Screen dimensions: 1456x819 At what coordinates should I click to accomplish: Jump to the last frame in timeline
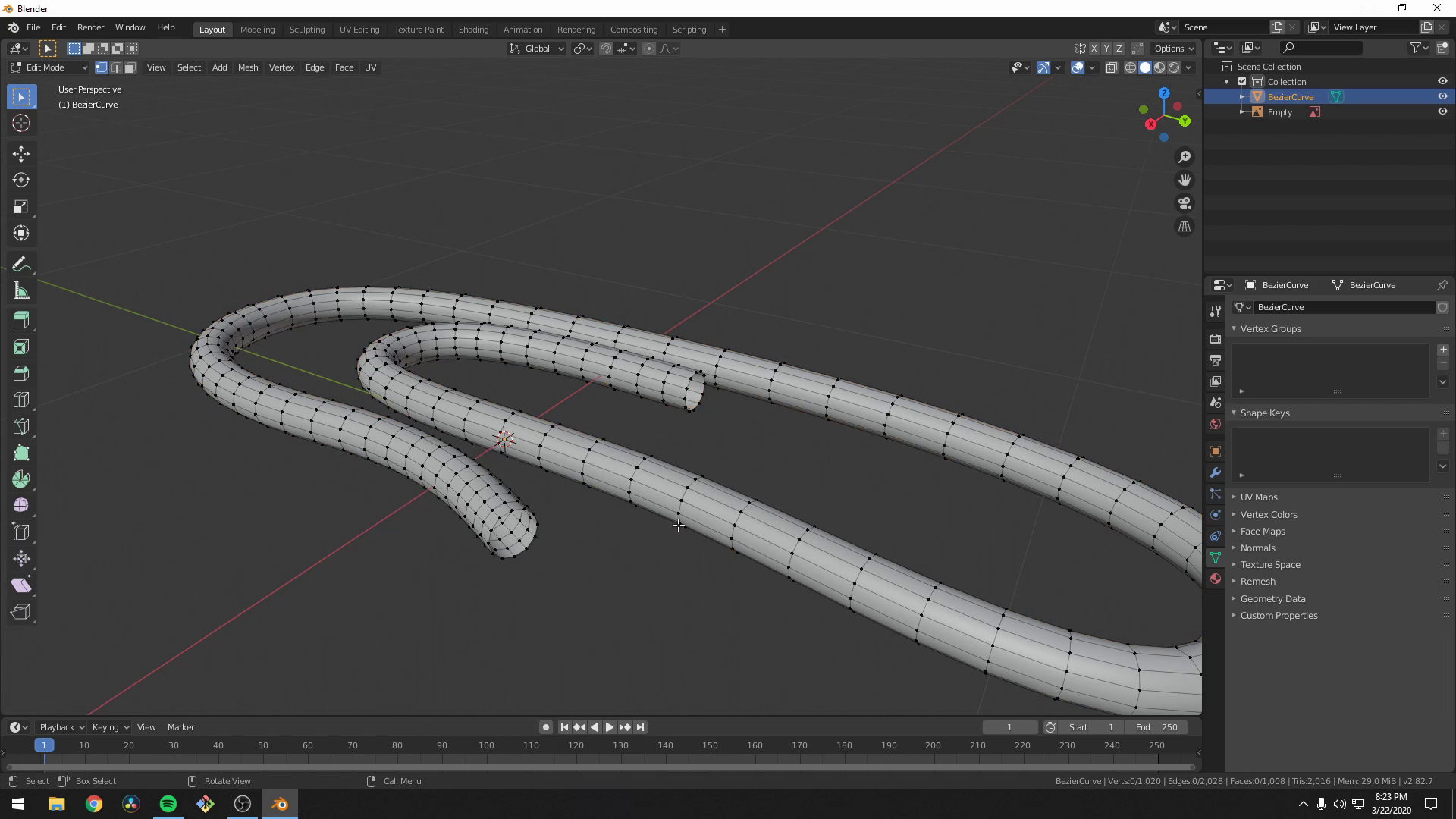tap(641, 726)
